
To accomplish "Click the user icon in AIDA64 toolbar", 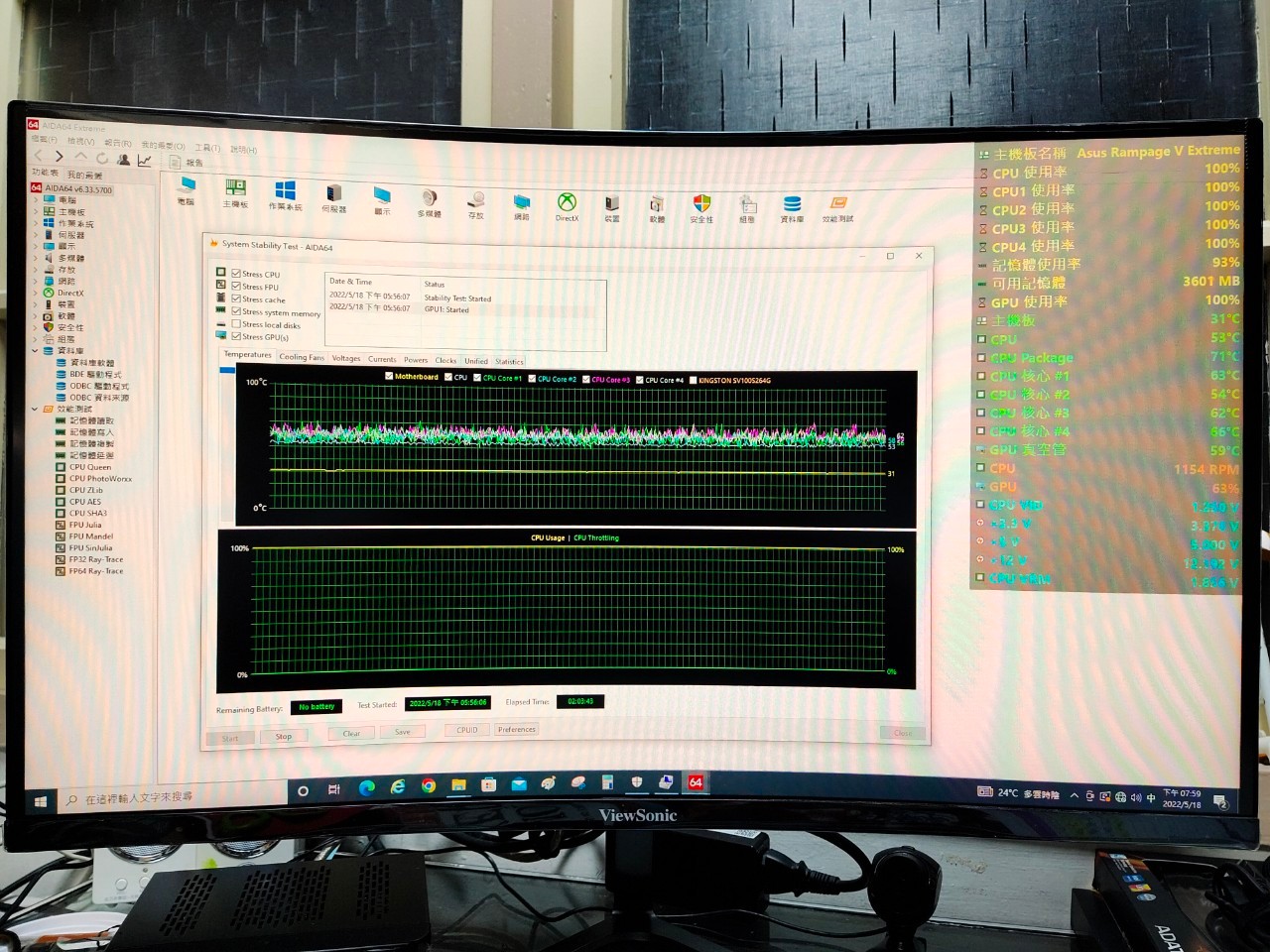I will click(x=124, y=159).
